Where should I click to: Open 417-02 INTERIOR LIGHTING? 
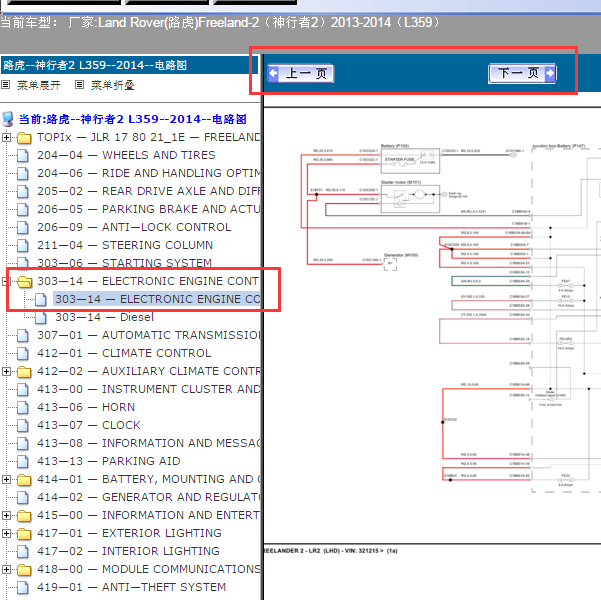128,552
